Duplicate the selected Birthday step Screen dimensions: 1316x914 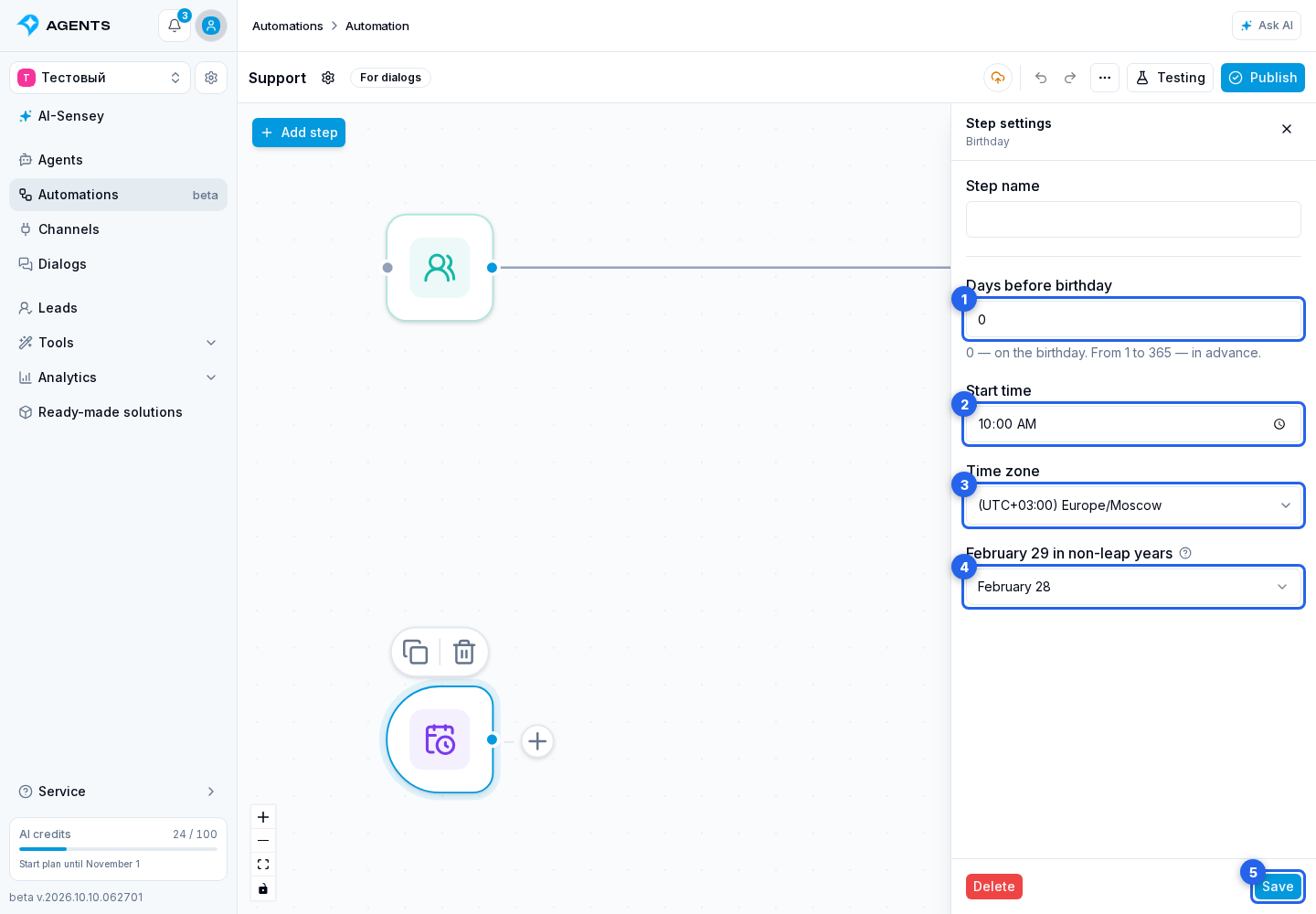coord(416,652)
